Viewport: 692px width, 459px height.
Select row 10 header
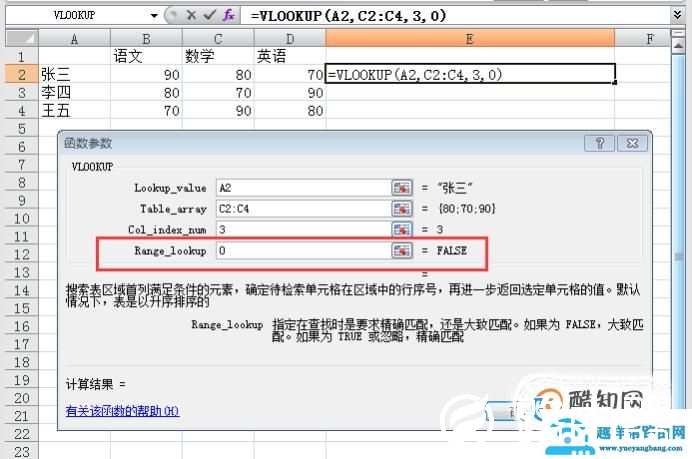coord(22,218)
